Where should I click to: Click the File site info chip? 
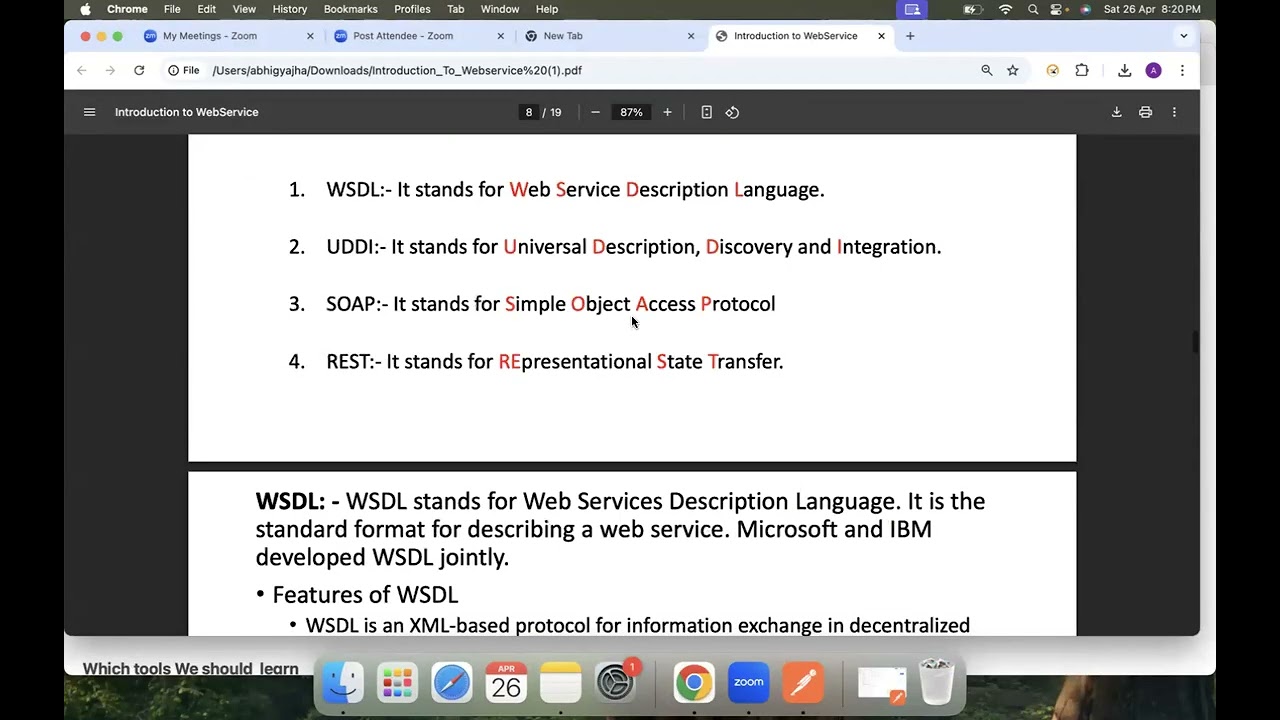pyautogui.click(x=184, y=70)
